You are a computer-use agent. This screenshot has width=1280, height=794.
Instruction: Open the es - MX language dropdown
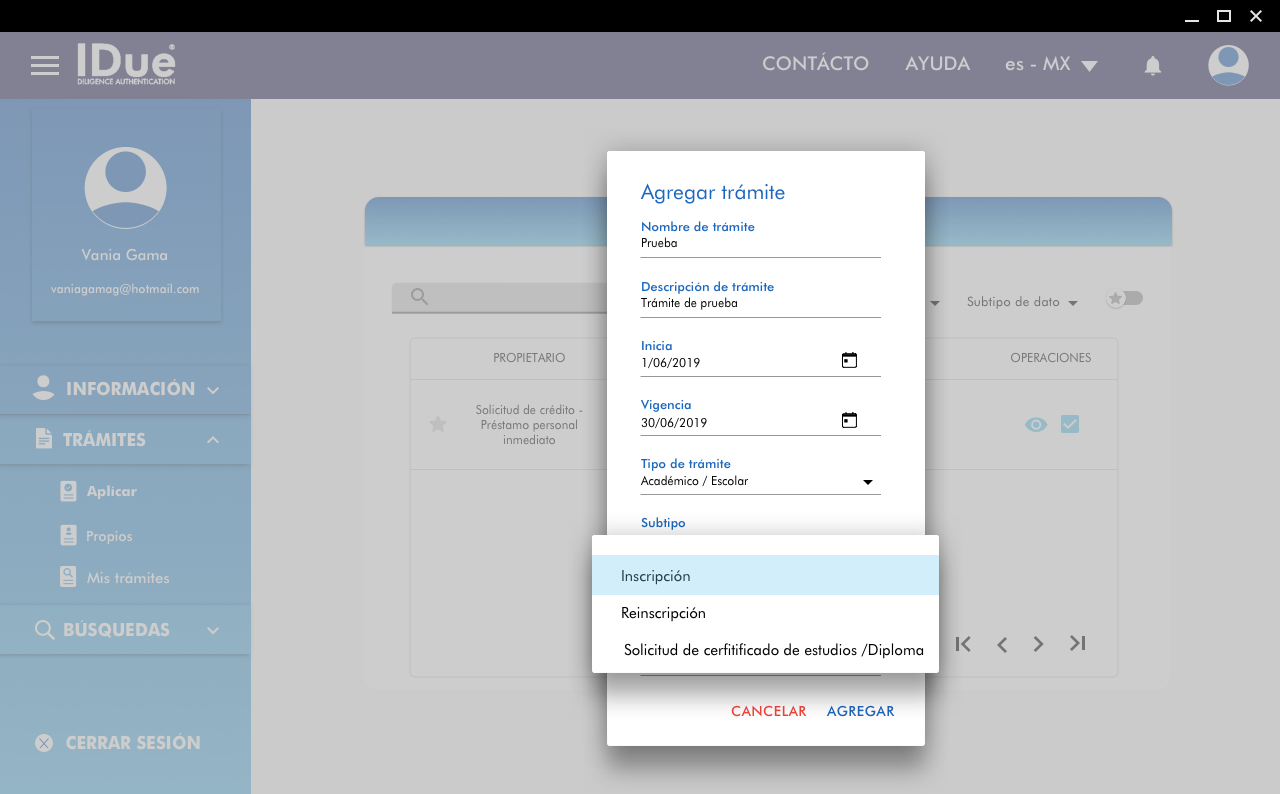tap(1051, 65)
